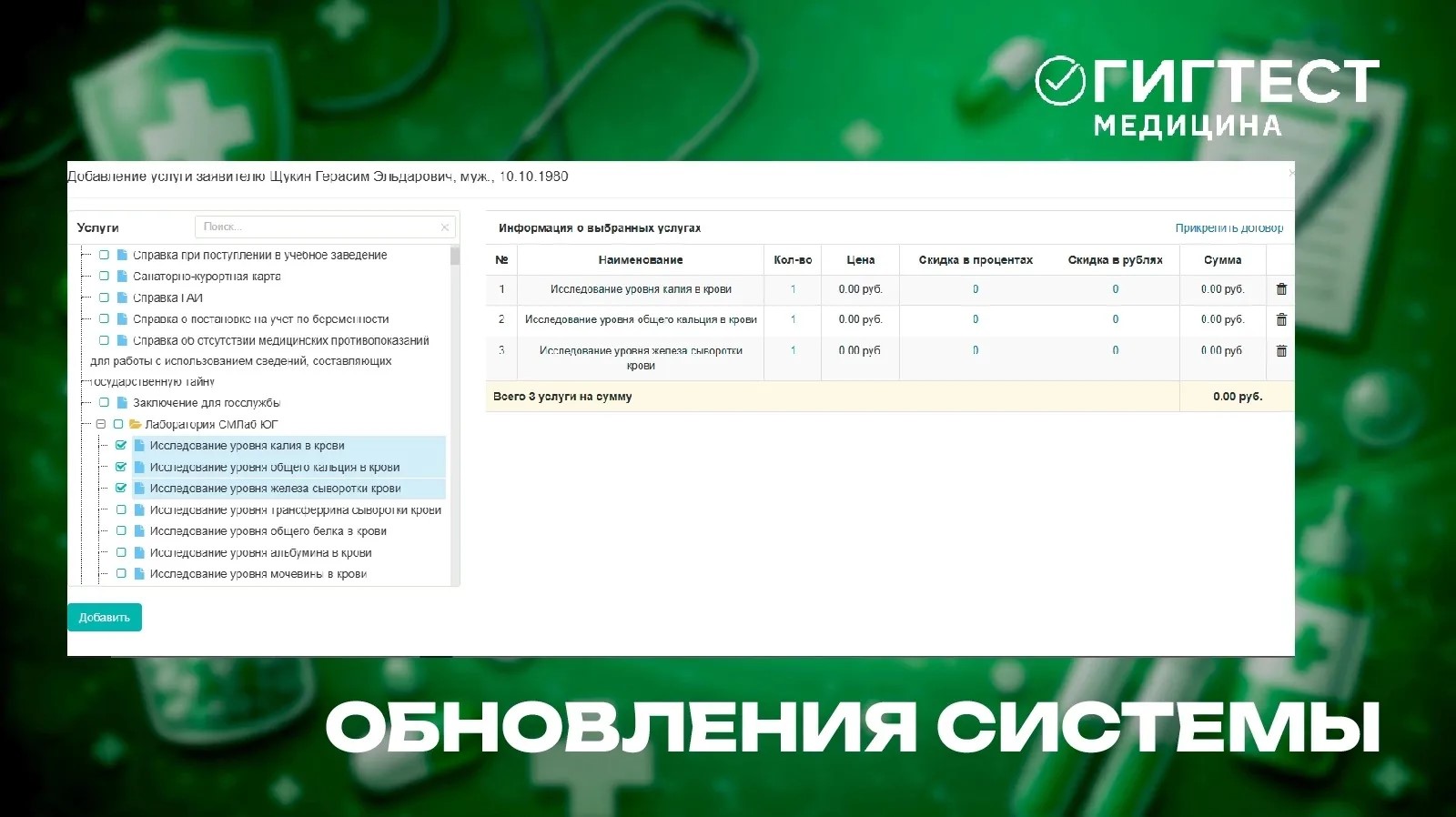
Task: Check 'Заключение для госслужбы' checkbox
Action: pyautogui.click(x=104, y=402)
